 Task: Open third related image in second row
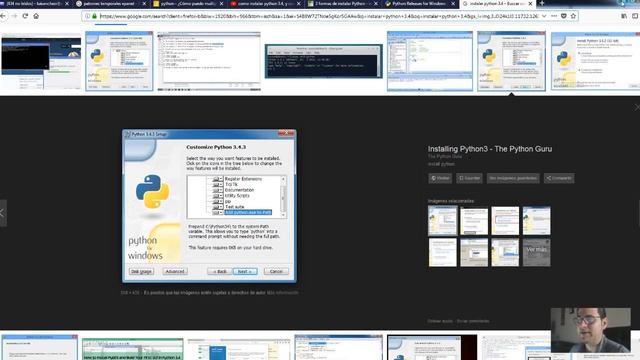505,253
